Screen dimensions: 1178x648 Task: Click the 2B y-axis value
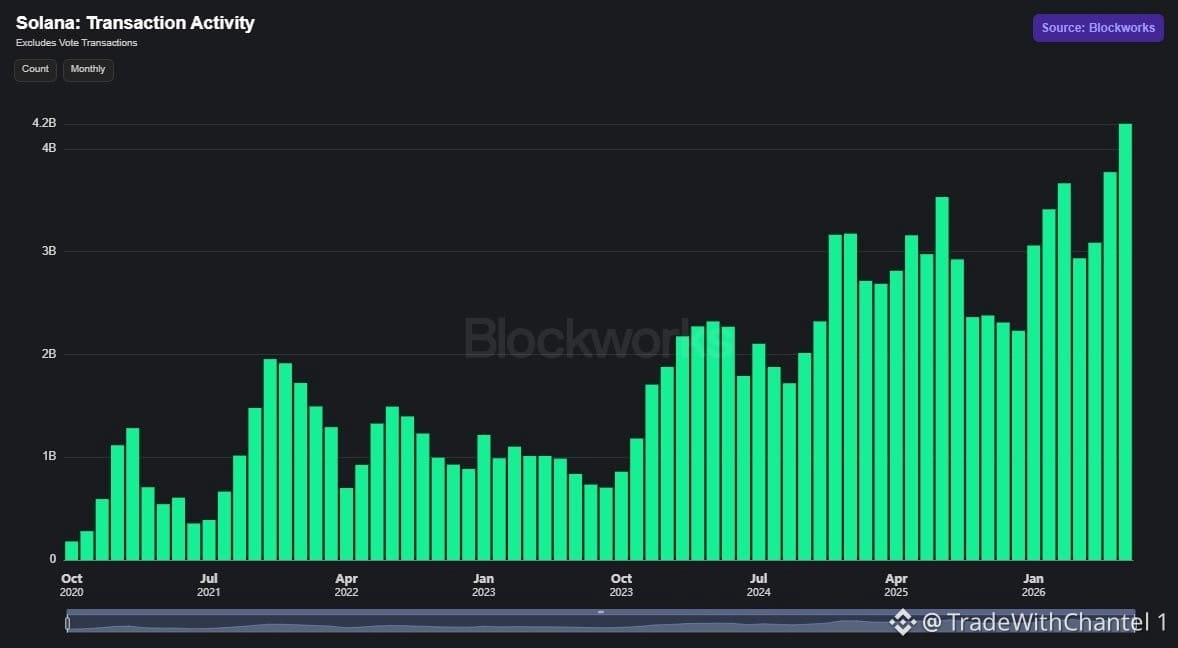coord(49,354)
